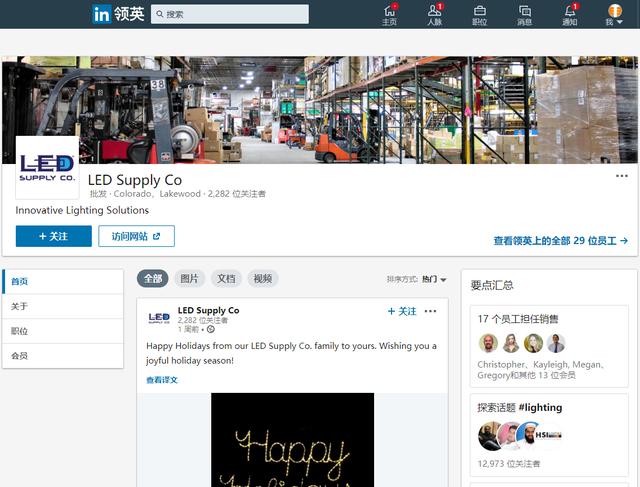The height and width of the screenshot is (487, 640).
Task: Open the Messaging (消息) icon
Action: [524, 14]
